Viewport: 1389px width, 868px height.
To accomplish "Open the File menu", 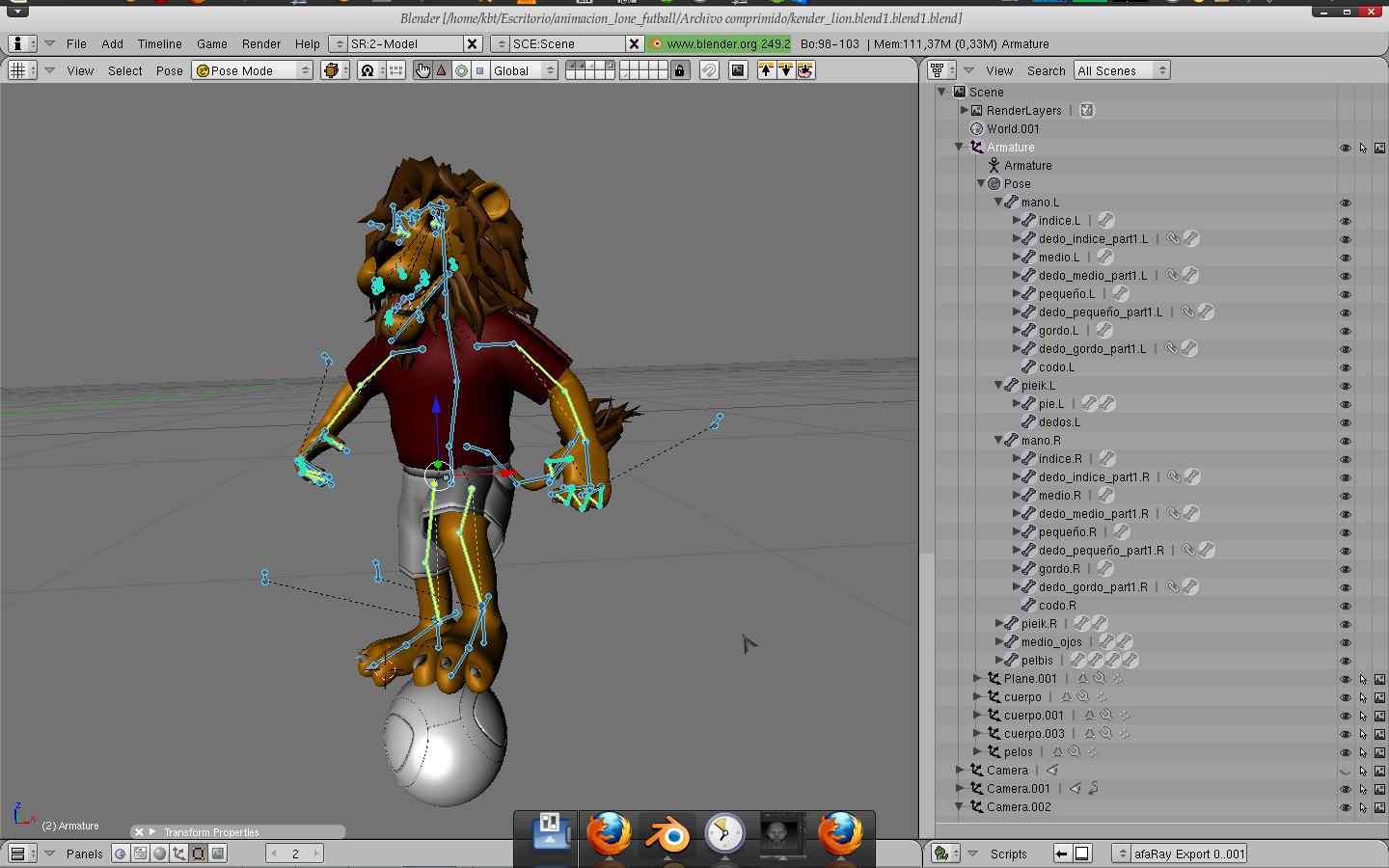I will pos(76,43).
